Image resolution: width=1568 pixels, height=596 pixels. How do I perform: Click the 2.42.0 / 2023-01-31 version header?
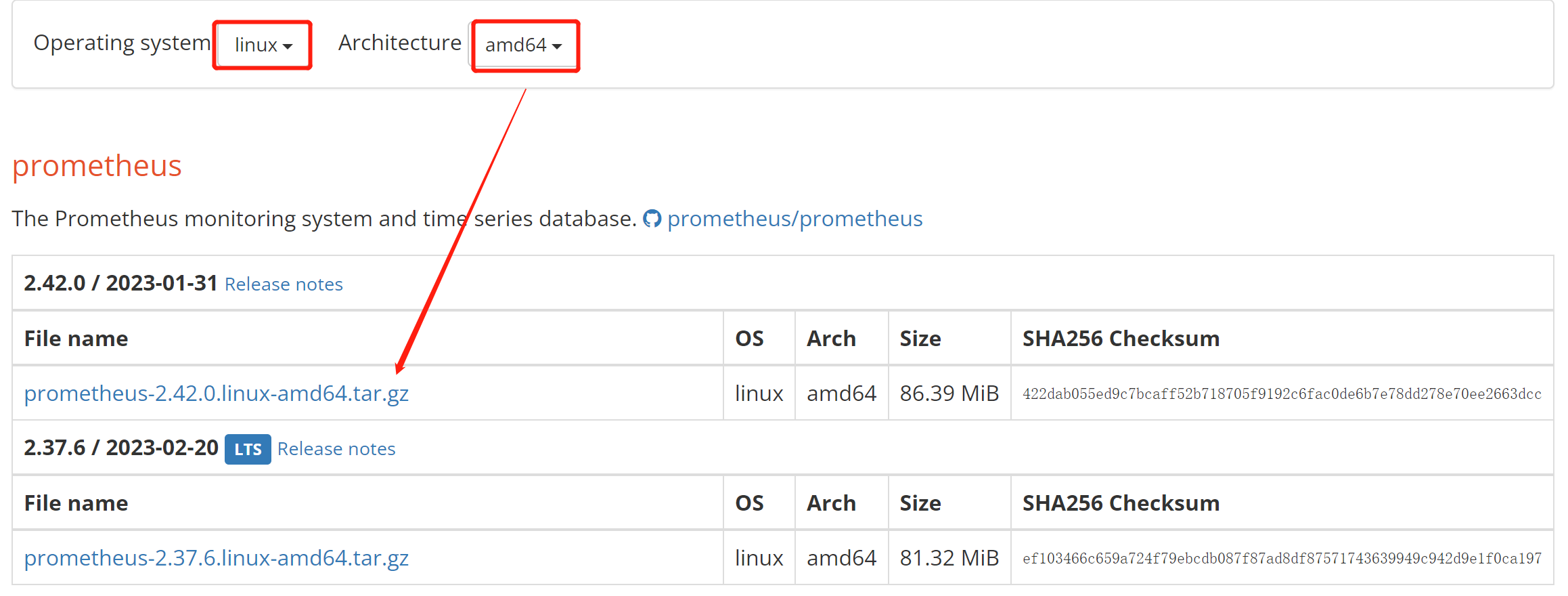[x=120, y=283]
